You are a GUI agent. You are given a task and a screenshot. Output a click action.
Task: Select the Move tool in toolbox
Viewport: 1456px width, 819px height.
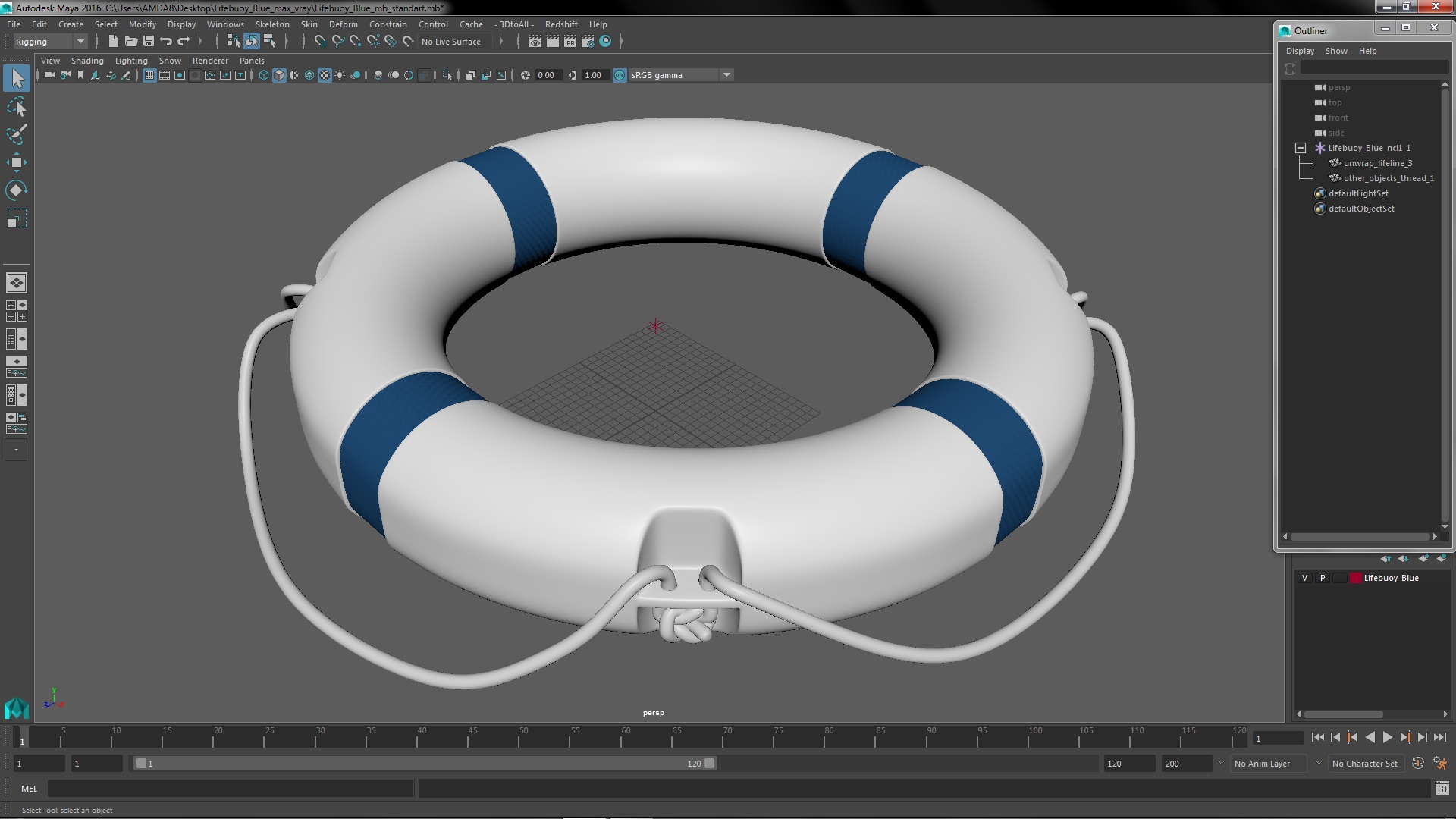click(16, 162)
